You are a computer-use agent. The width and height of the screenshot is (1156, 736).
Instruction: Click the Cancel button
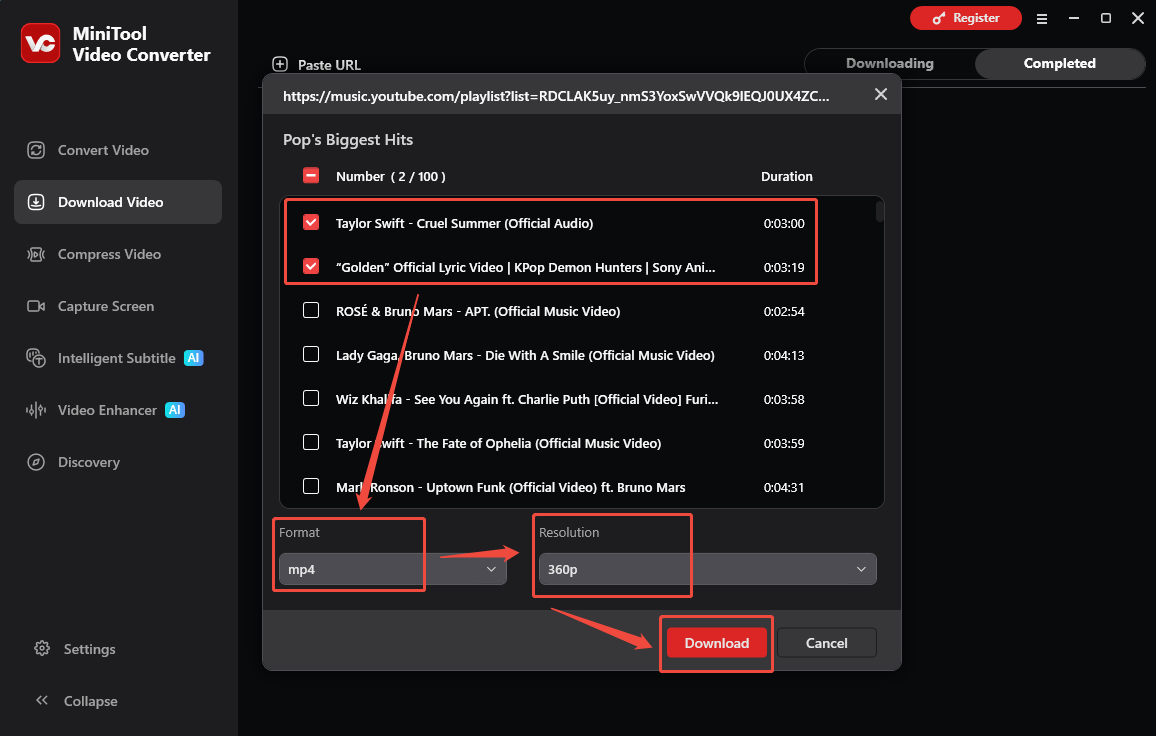(826, 643)
